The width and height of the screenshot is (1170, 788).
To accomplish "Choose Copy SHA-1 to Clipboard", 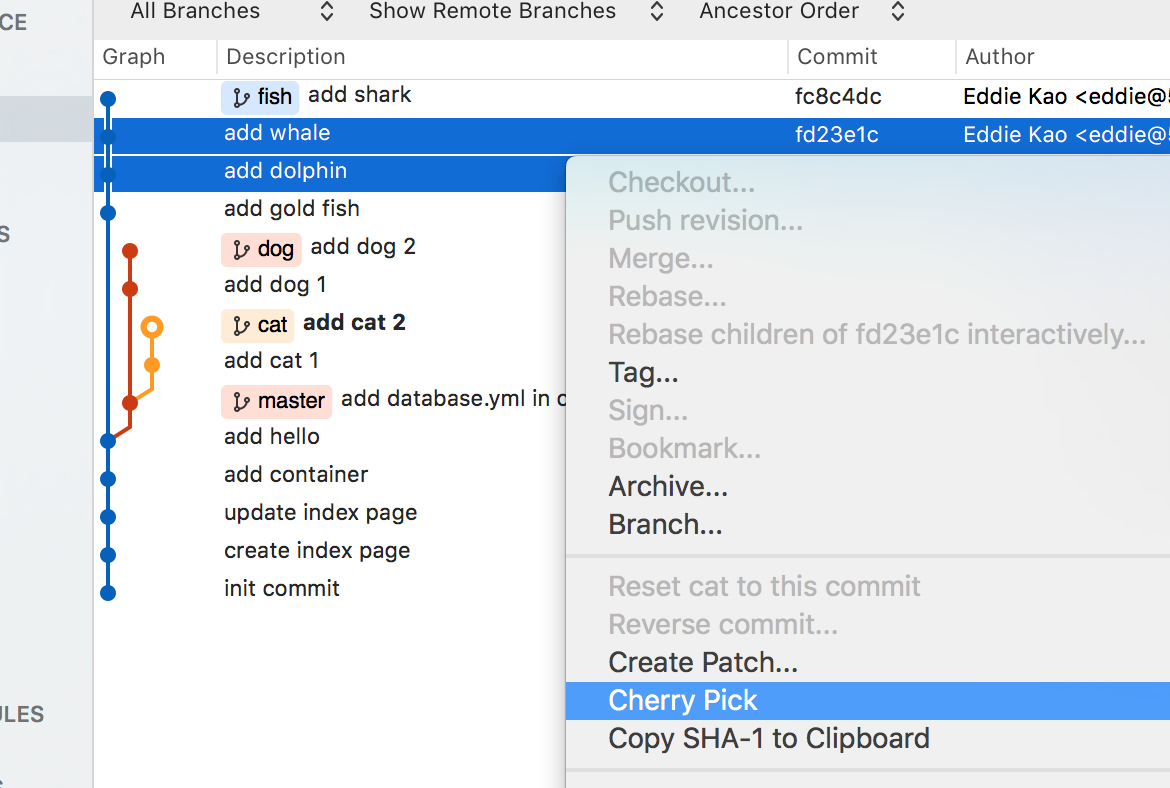I will pyautogui.click(x=768, y=739).
